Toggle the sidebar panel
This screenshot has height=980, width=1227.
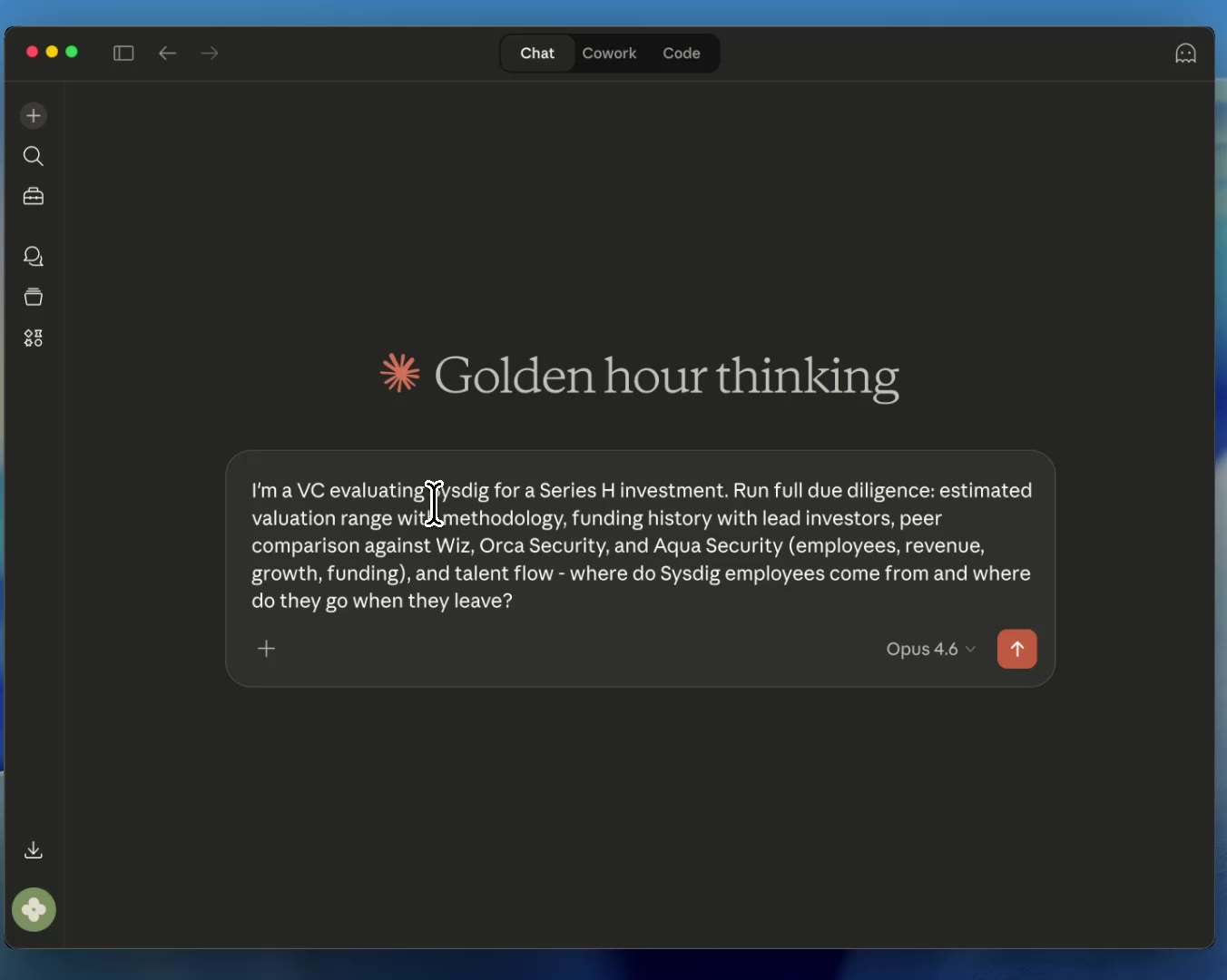(123, 54)
